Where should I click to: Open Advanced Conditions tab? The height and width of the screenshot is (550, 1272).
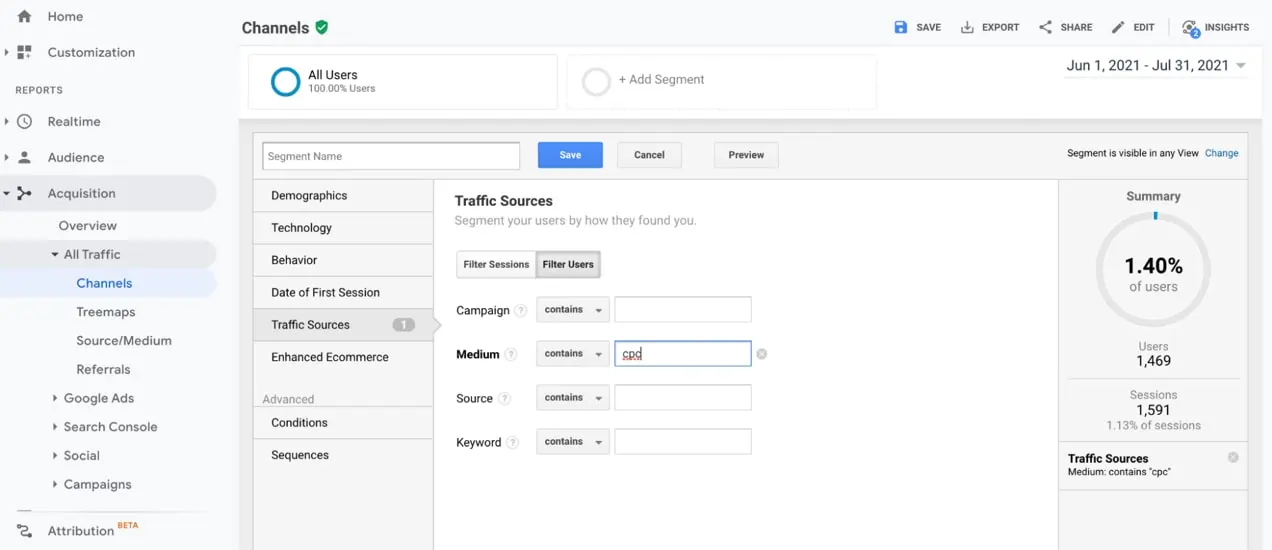[x=343, y=423]
